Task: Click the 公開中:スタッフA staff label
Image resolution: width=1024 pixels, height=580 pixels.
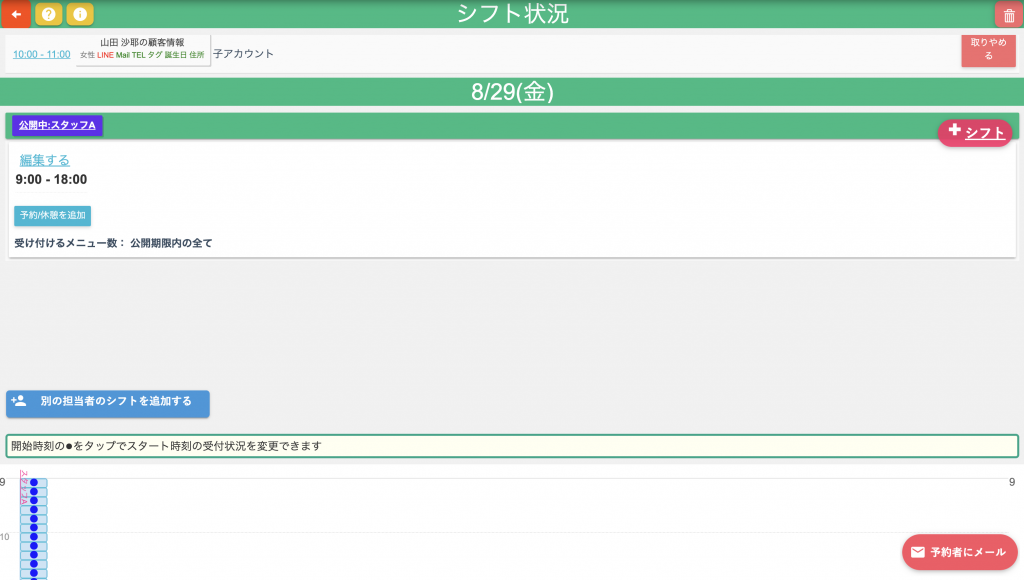Action: (57, 125)
